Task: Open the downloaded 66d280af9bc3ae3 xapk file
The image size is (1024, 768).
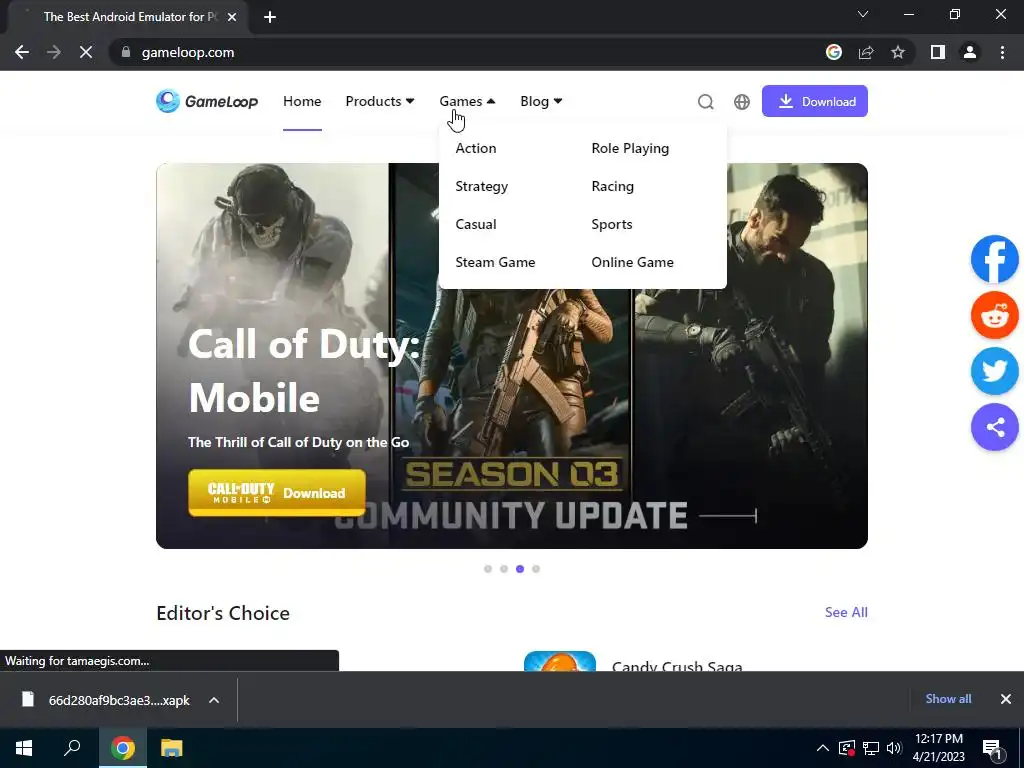Action: (x=106, y=700)
